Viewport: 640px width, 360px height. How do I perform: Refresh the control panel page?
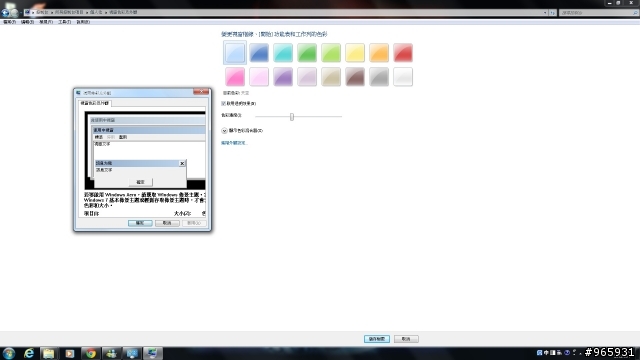pyautogui.click(x=553, y=13)
